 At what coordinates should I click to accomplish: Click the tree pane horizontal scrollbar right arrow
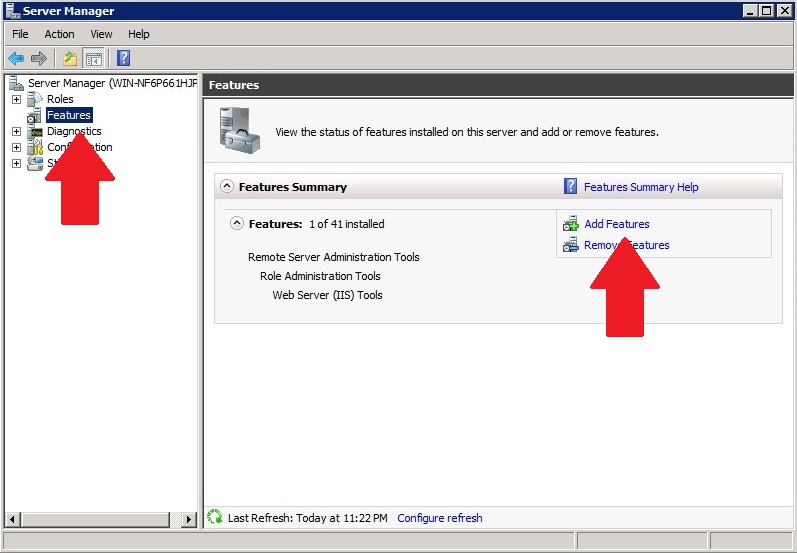(x=189, y=519)
